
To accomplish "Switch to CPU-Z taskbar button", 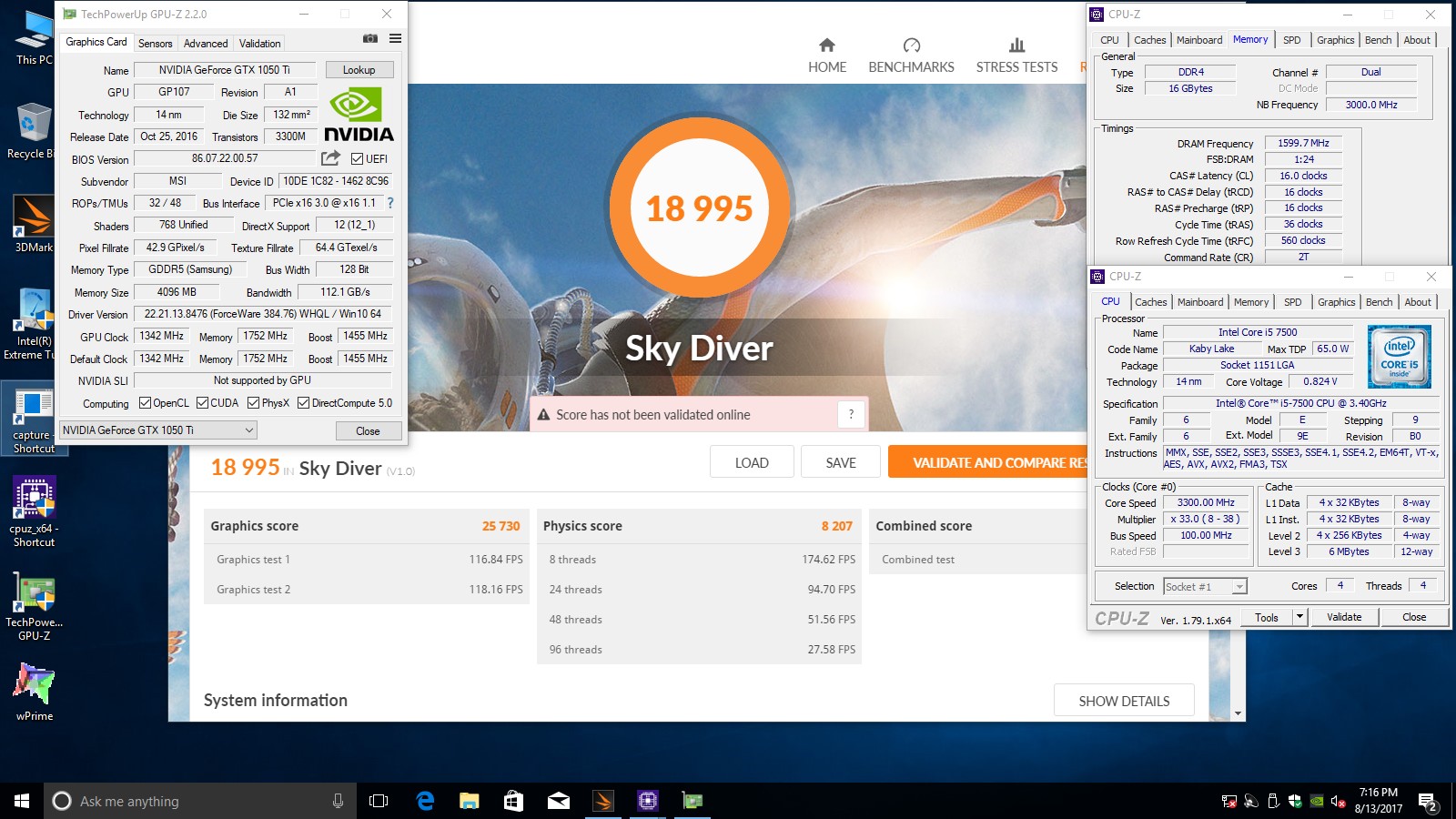I will [648, 801].
